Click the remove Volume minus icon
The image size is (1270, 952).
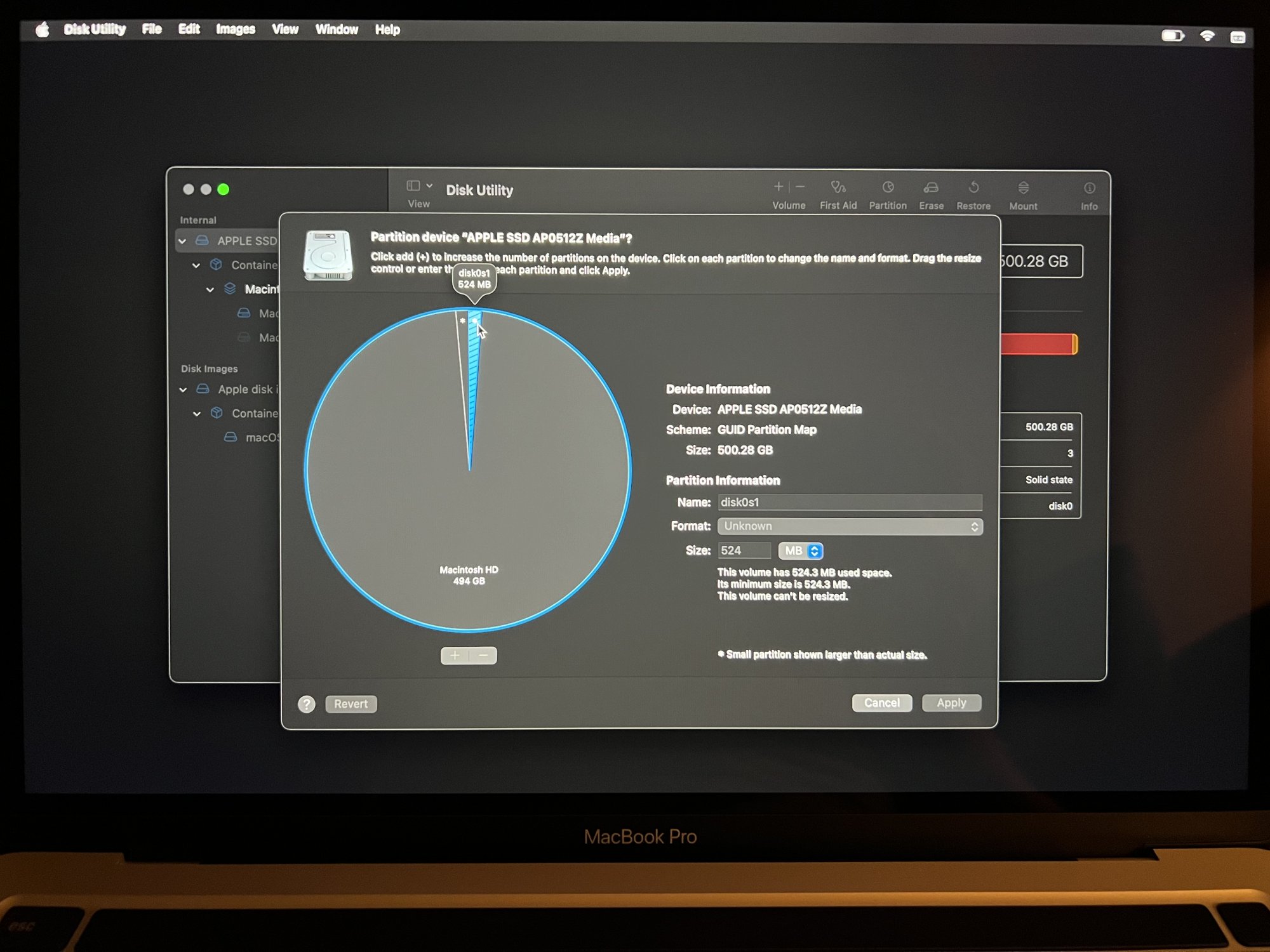tap(800, 187)
